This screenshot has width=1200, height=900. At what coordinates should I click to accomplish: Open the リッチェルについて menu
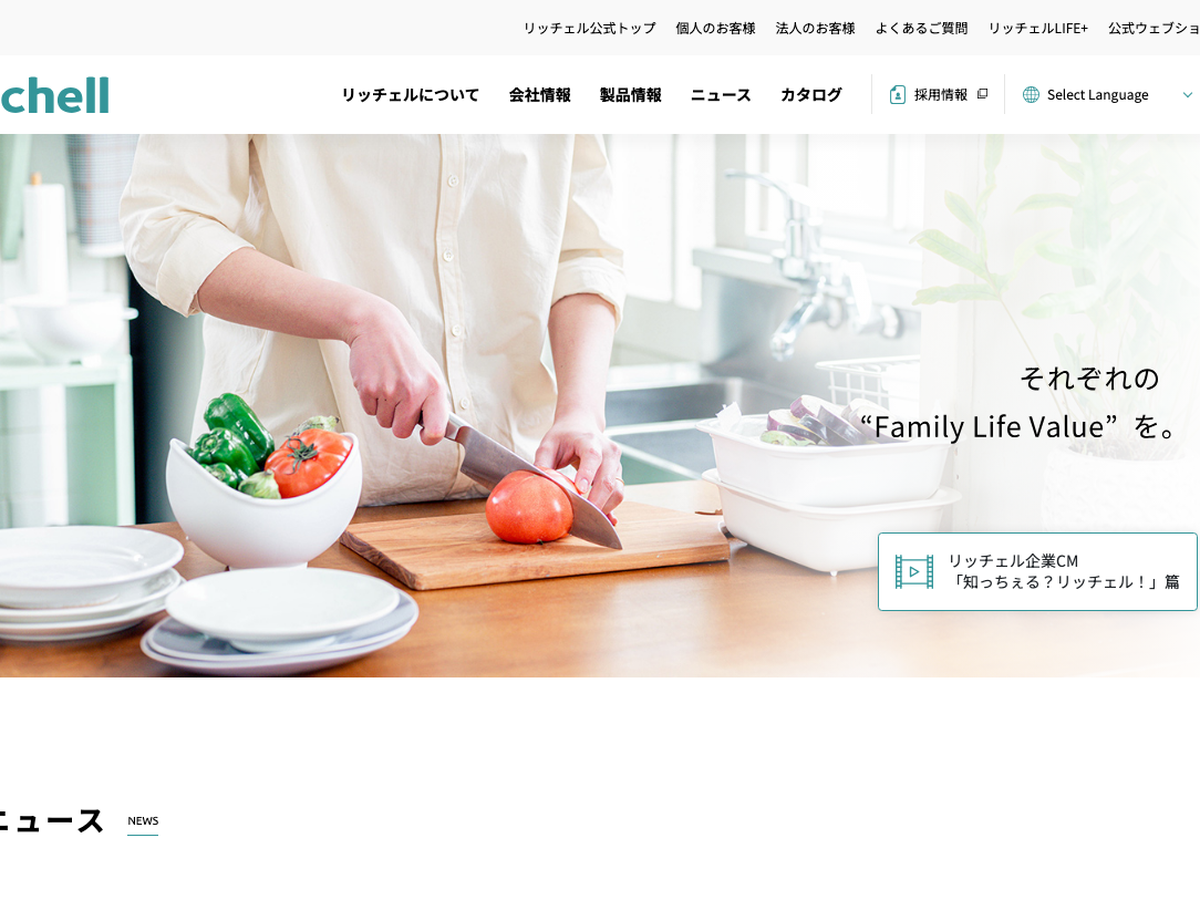tap(410, 95)
